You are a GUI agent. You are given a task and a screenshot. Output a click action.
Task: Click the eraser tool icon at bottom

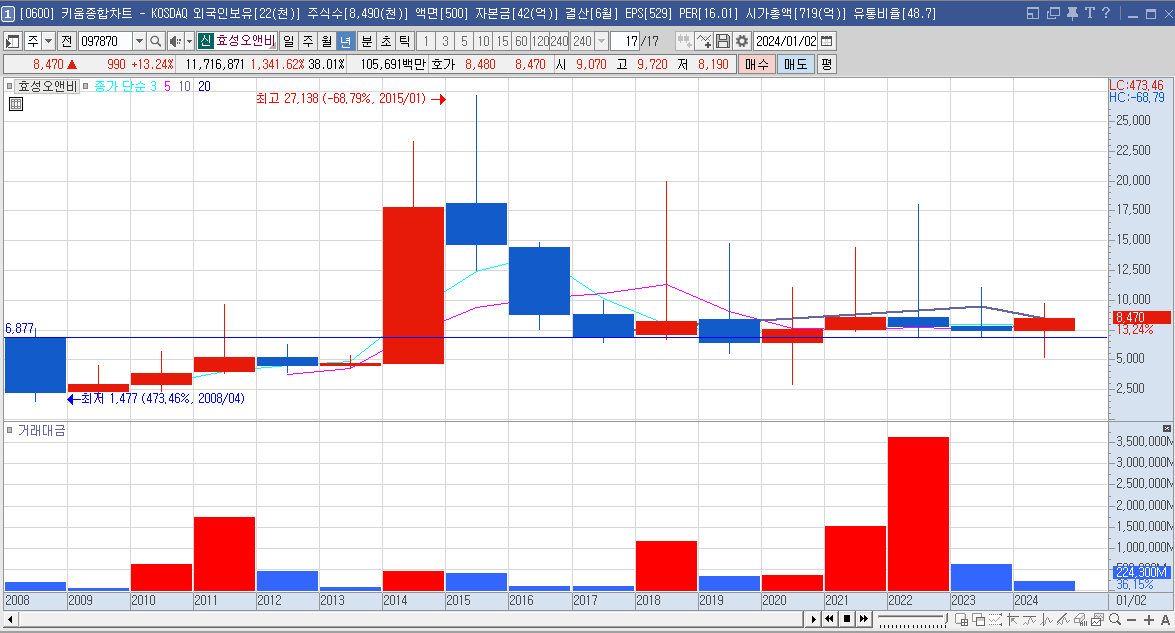point(1081,620)
